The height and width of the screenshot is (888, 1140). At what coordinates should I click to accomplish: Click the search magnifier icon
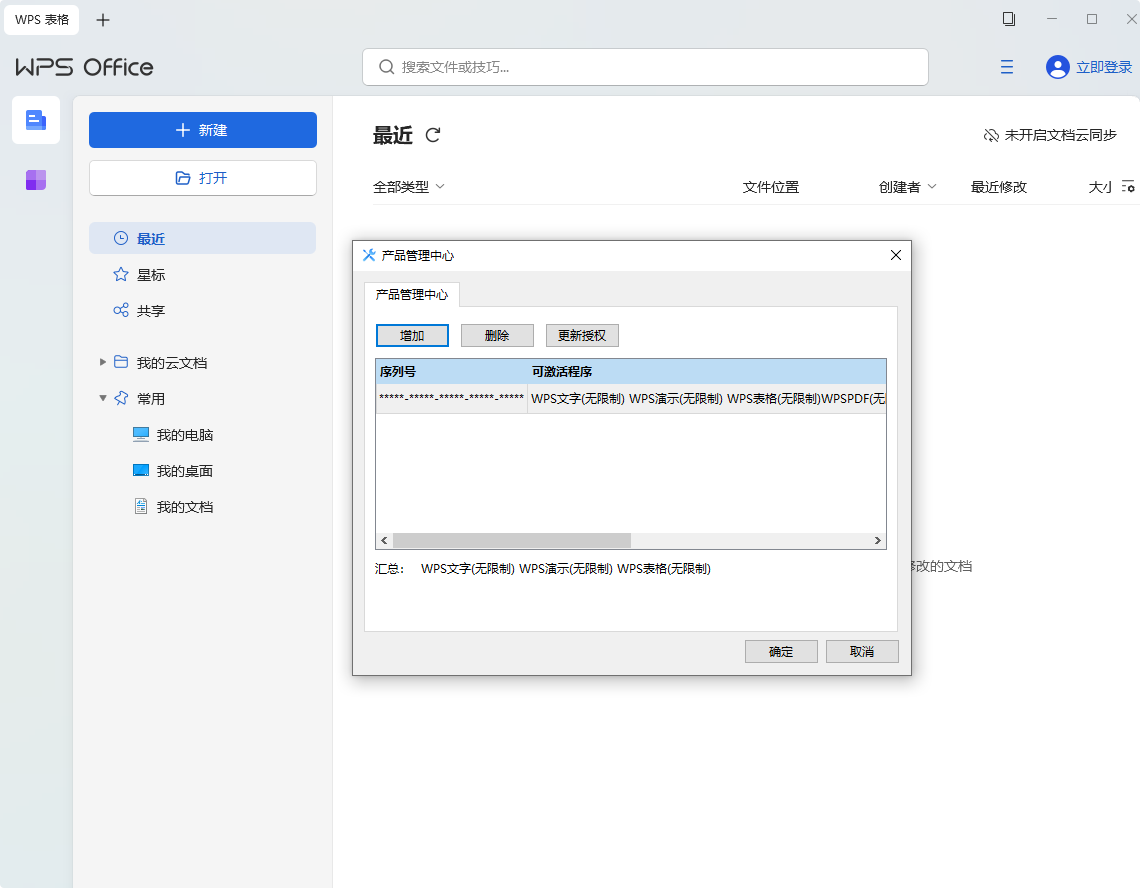coord(387,67)
